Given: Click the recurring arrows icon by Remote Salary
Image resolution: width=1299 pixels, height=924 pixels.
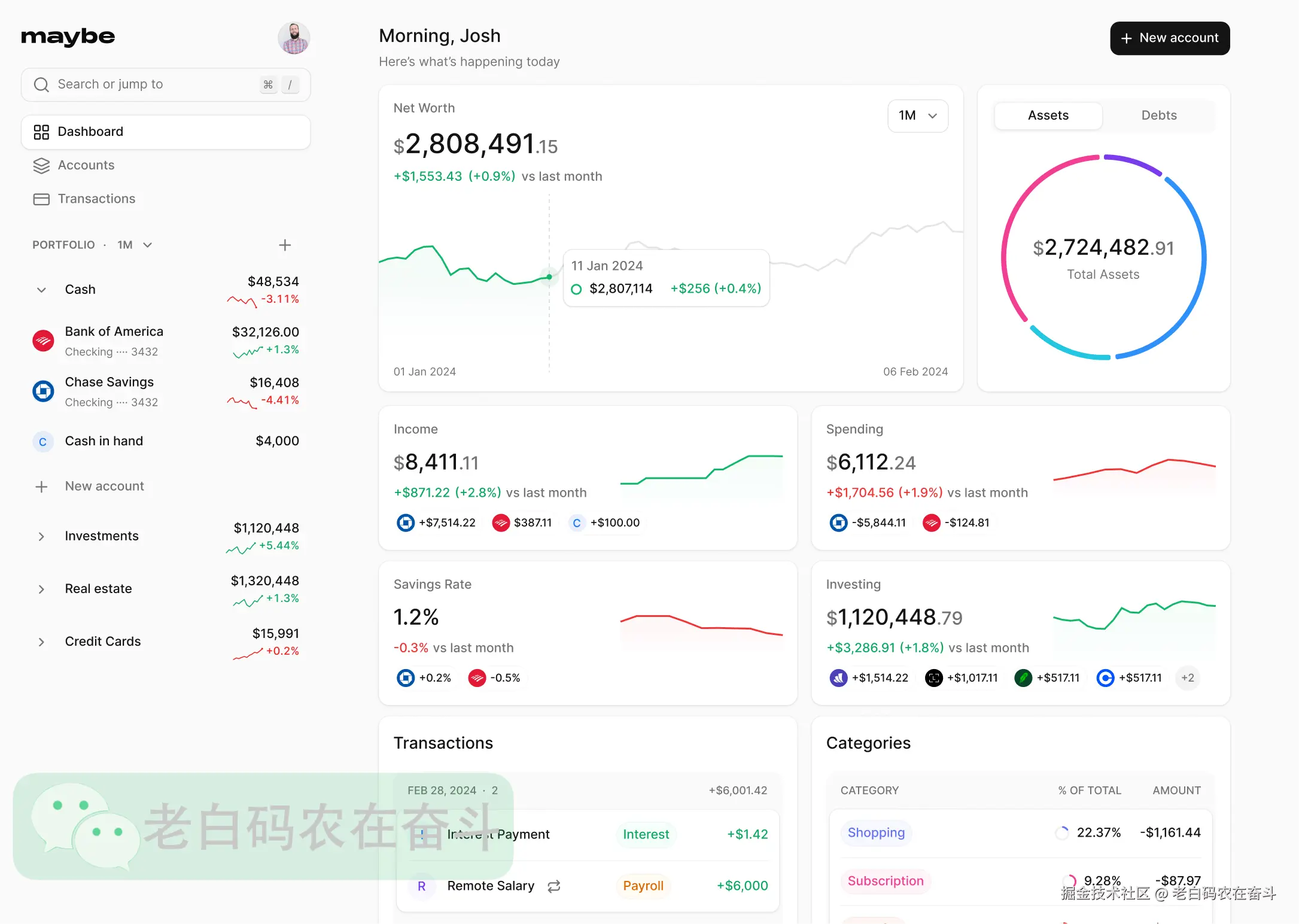Looking at the screenshot, I should pyautogui.click(x=554, y=886).
